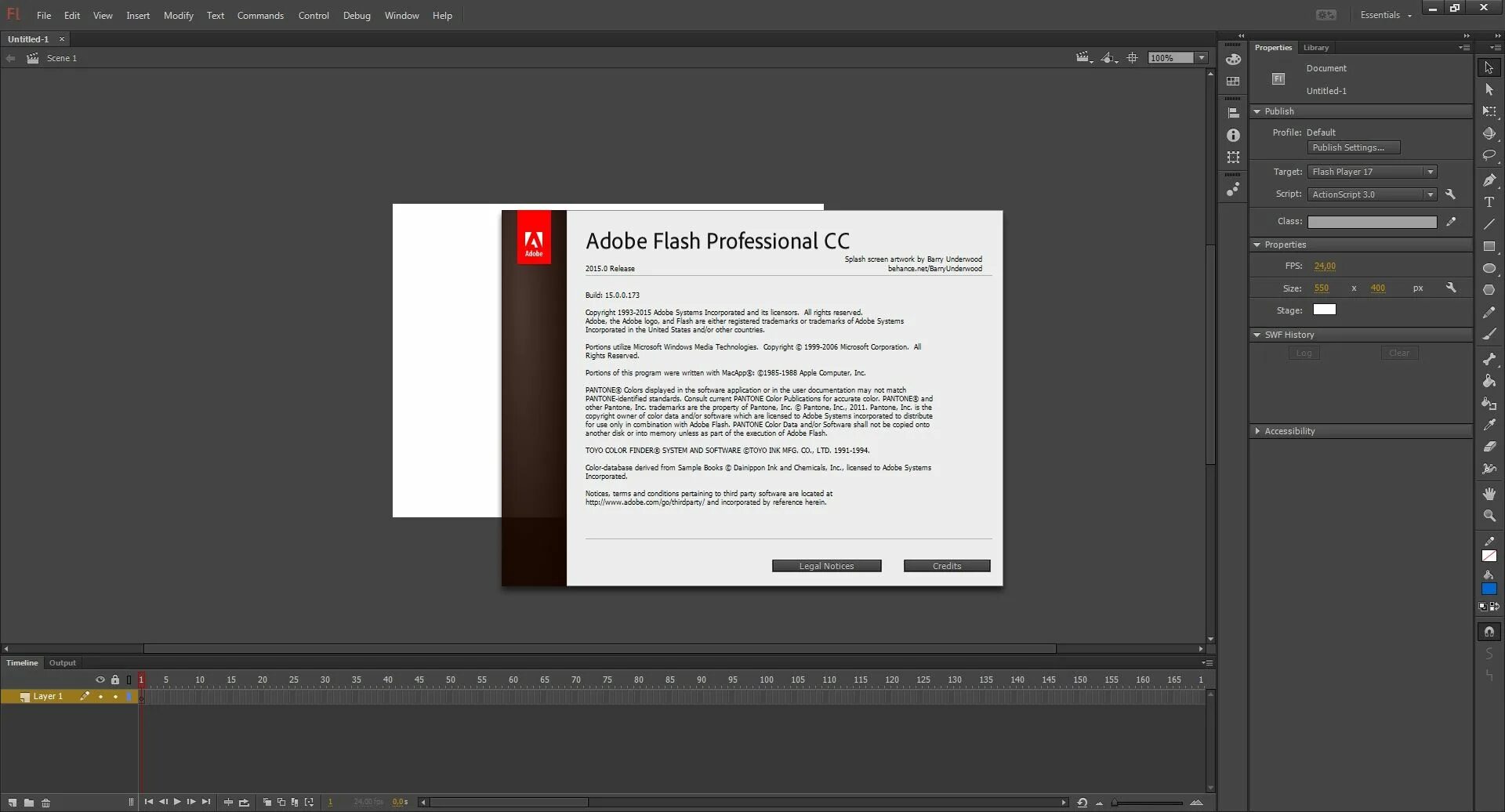The width and height of the screenshot is (1505, 812).
Task: Collapse the Properties section
Action: pyautogui.click(x=1257, y=245)
